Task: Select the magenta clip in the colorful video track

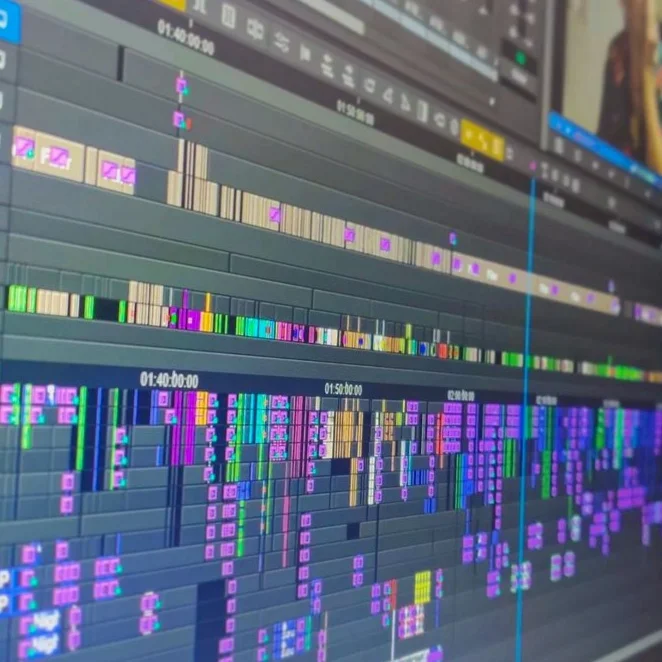Action: coord(193,320)
